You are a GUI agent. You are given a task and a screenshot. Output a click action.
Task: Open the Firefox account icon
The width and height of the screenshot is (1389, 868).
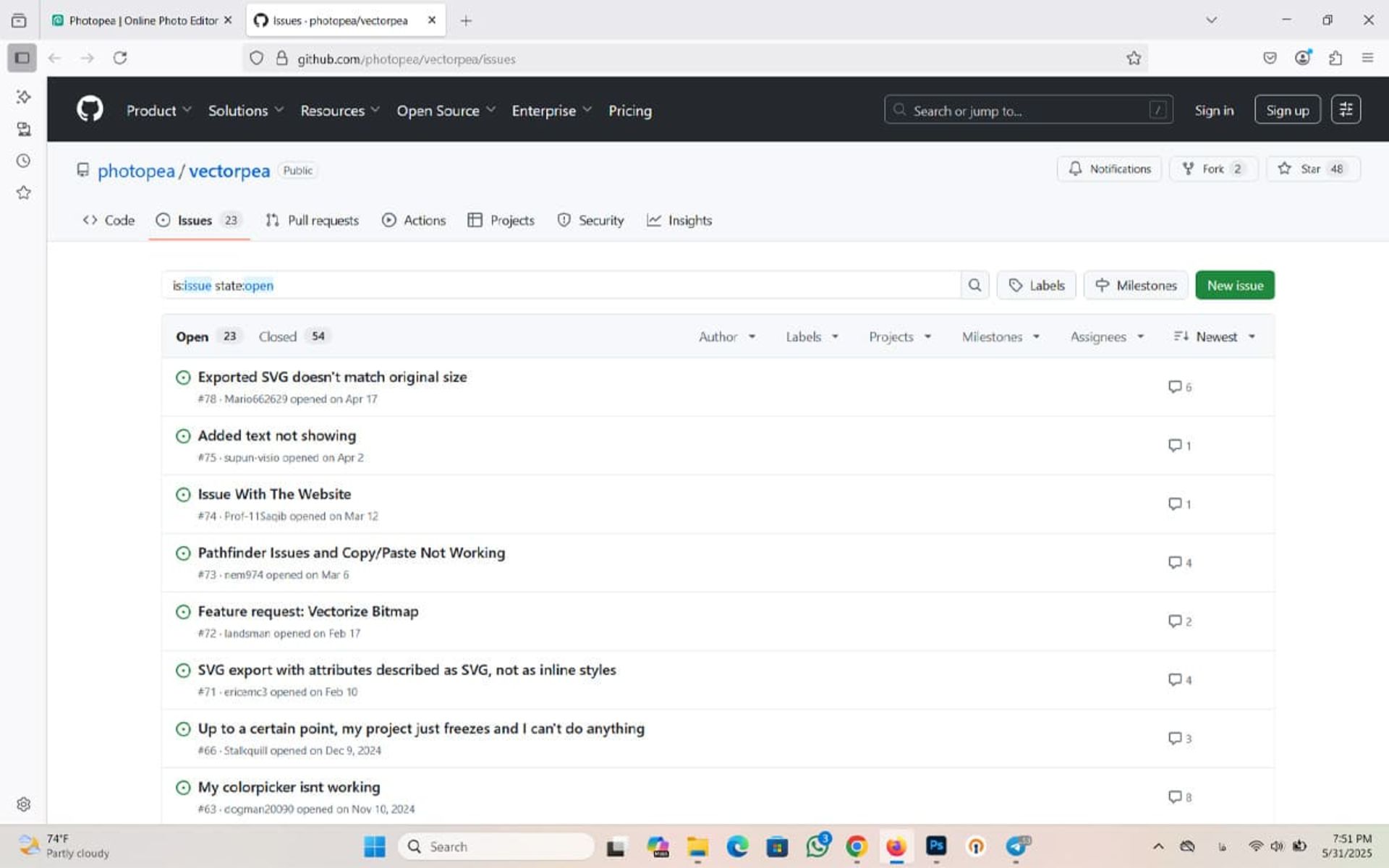pos(1303,58)
